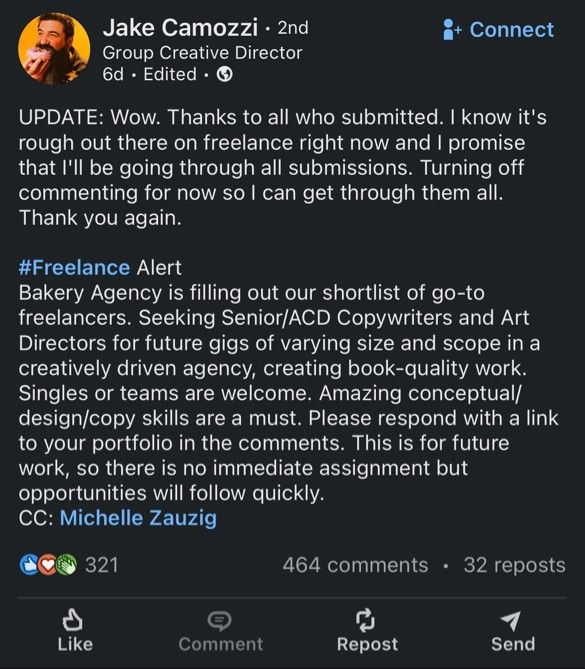Click the green clapping reaction emoji
Screen dimensions: 585x669
click(66, 565)
